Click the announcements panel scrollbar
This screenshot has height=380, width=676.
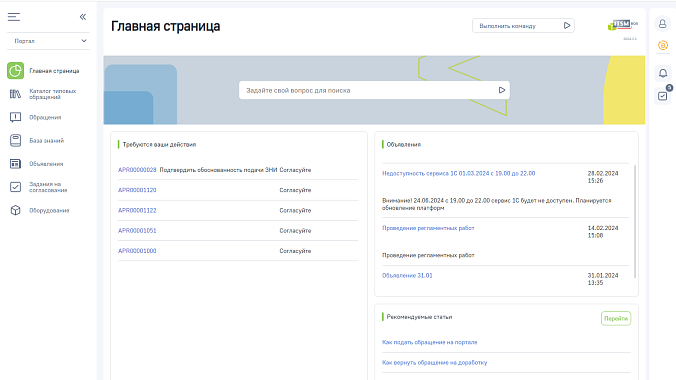(x=635, y=221)
